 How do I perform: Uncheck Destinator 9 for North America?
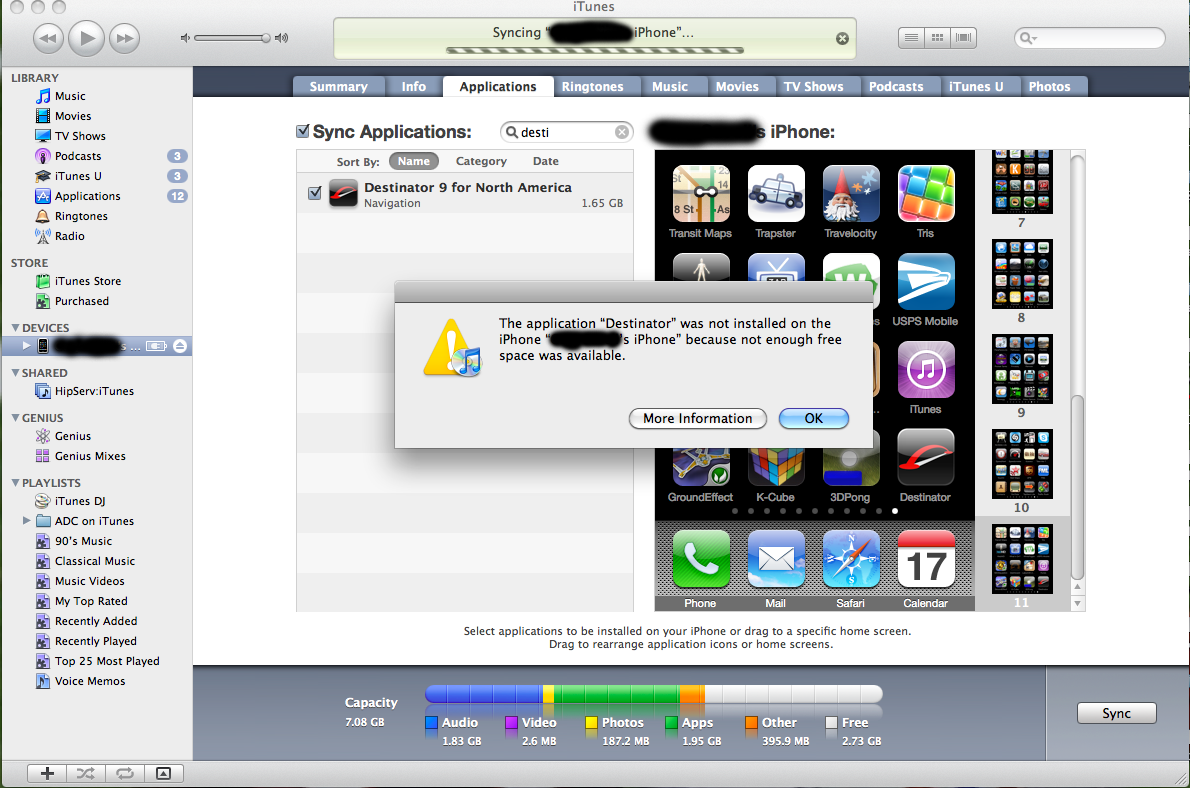tap(315, 193)
